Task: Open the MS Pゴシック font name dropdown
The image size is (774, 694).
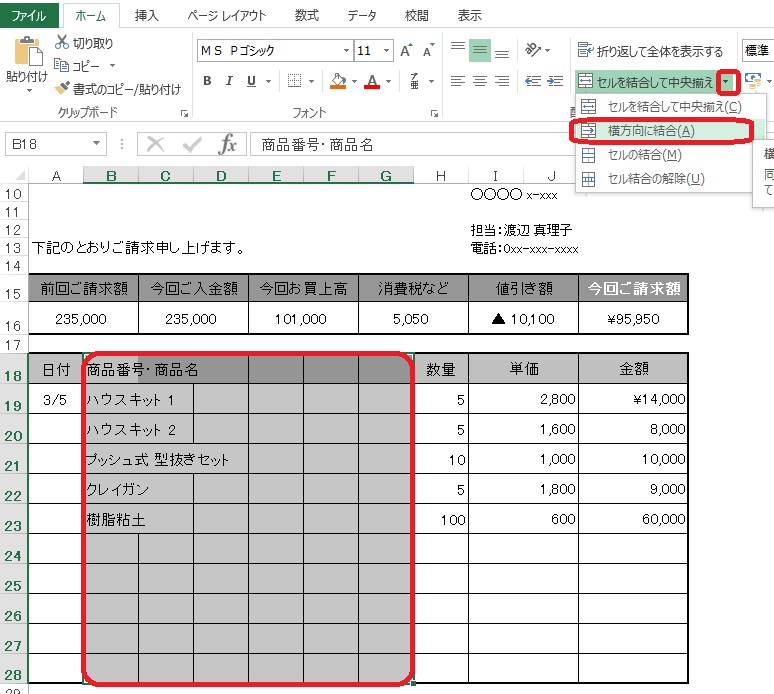Action: pos(346,51)
